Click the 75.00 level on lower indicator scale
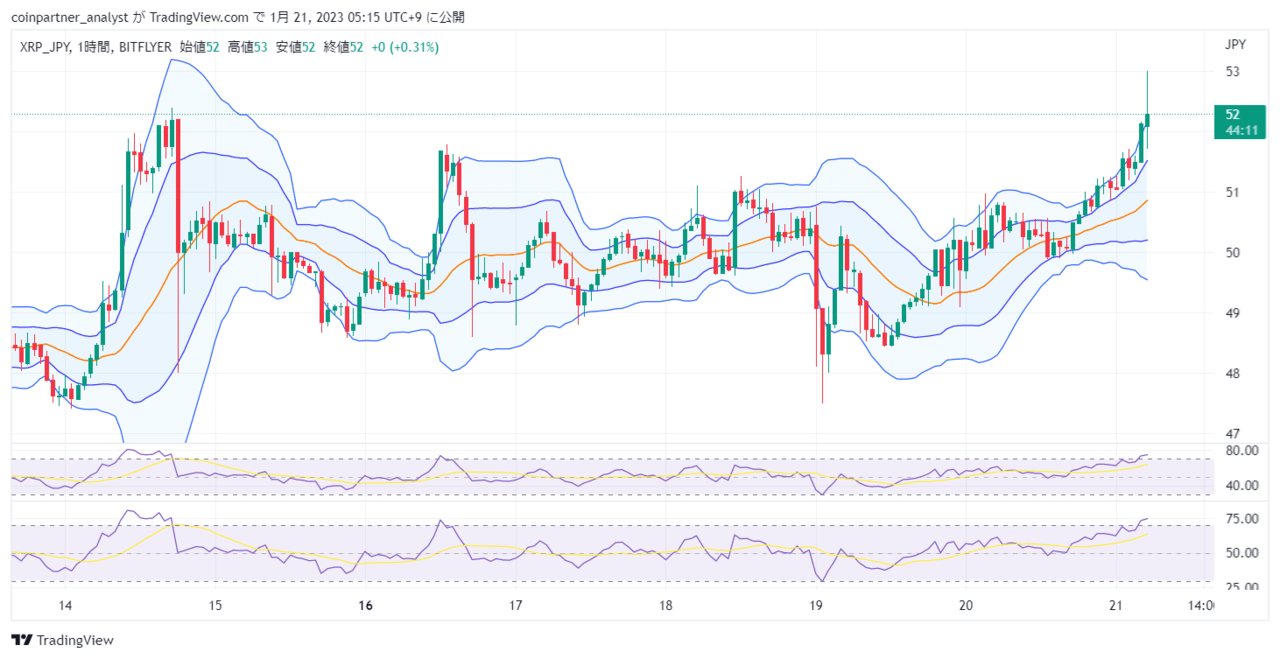This screenshot has height=659, width=1280. [1240, 518]
